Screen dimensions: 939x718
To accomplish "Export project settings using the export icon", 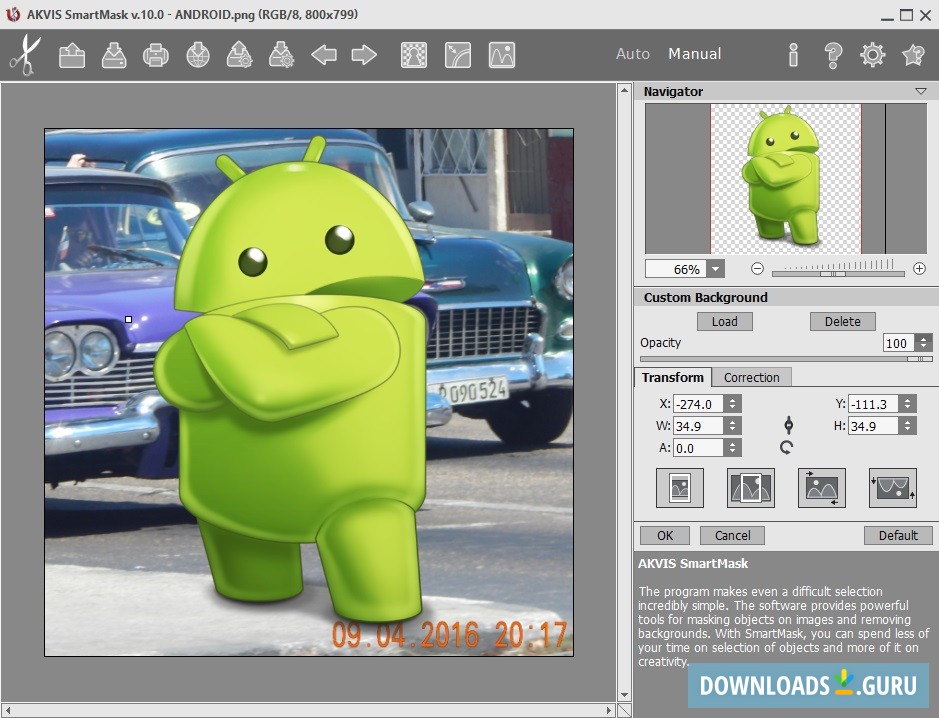I will [281, 55].
